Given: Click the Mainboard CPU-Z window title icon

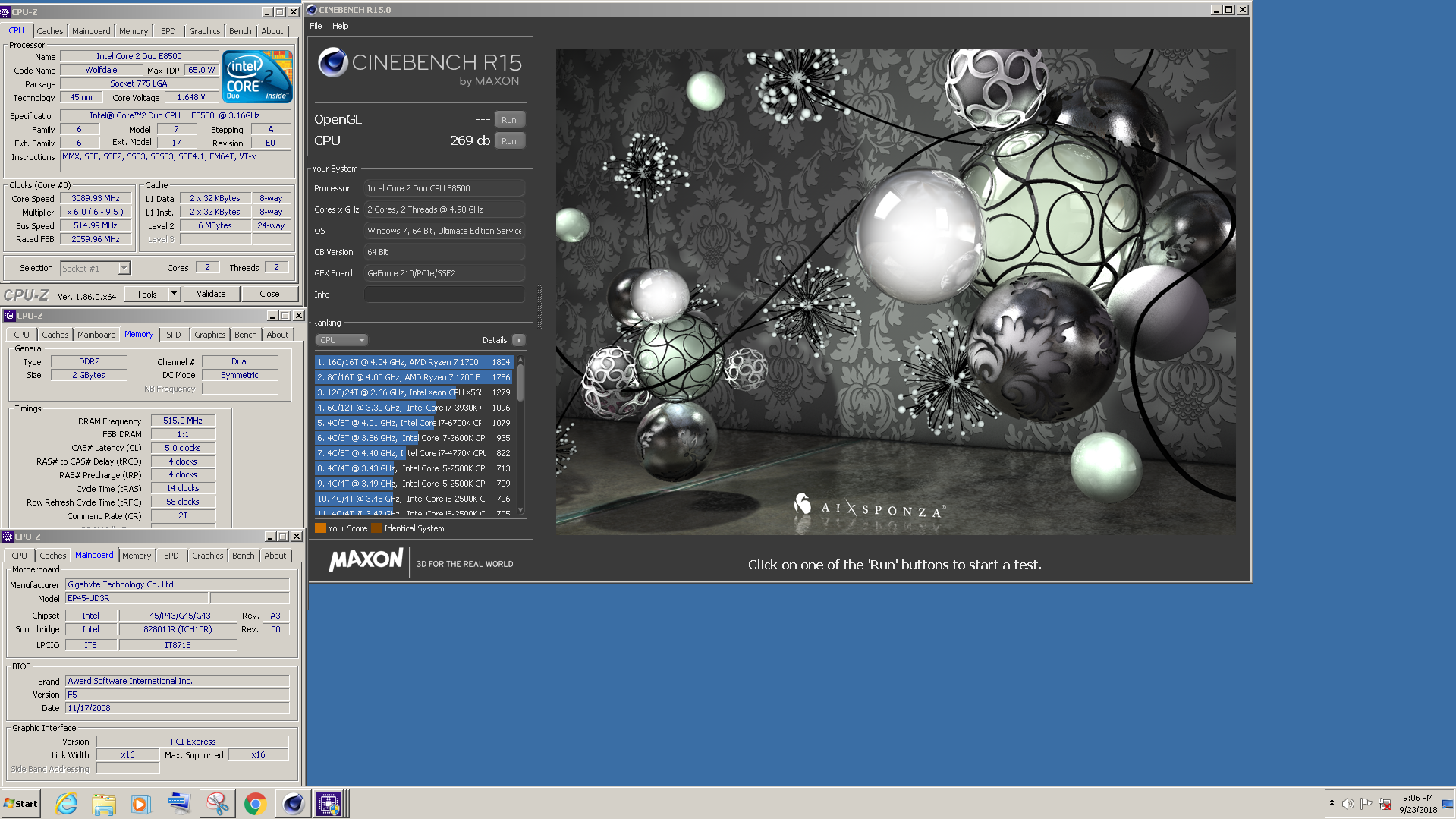Looking at the screenshot, I should (x=8, y=537).
